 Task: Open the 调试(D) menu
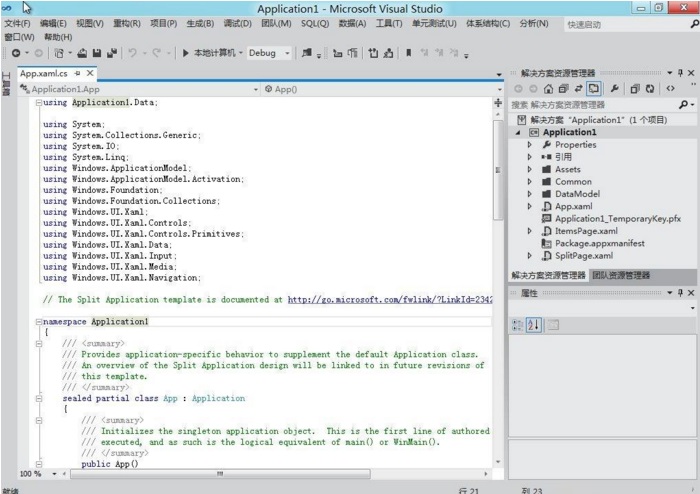[x=237, y=23]
